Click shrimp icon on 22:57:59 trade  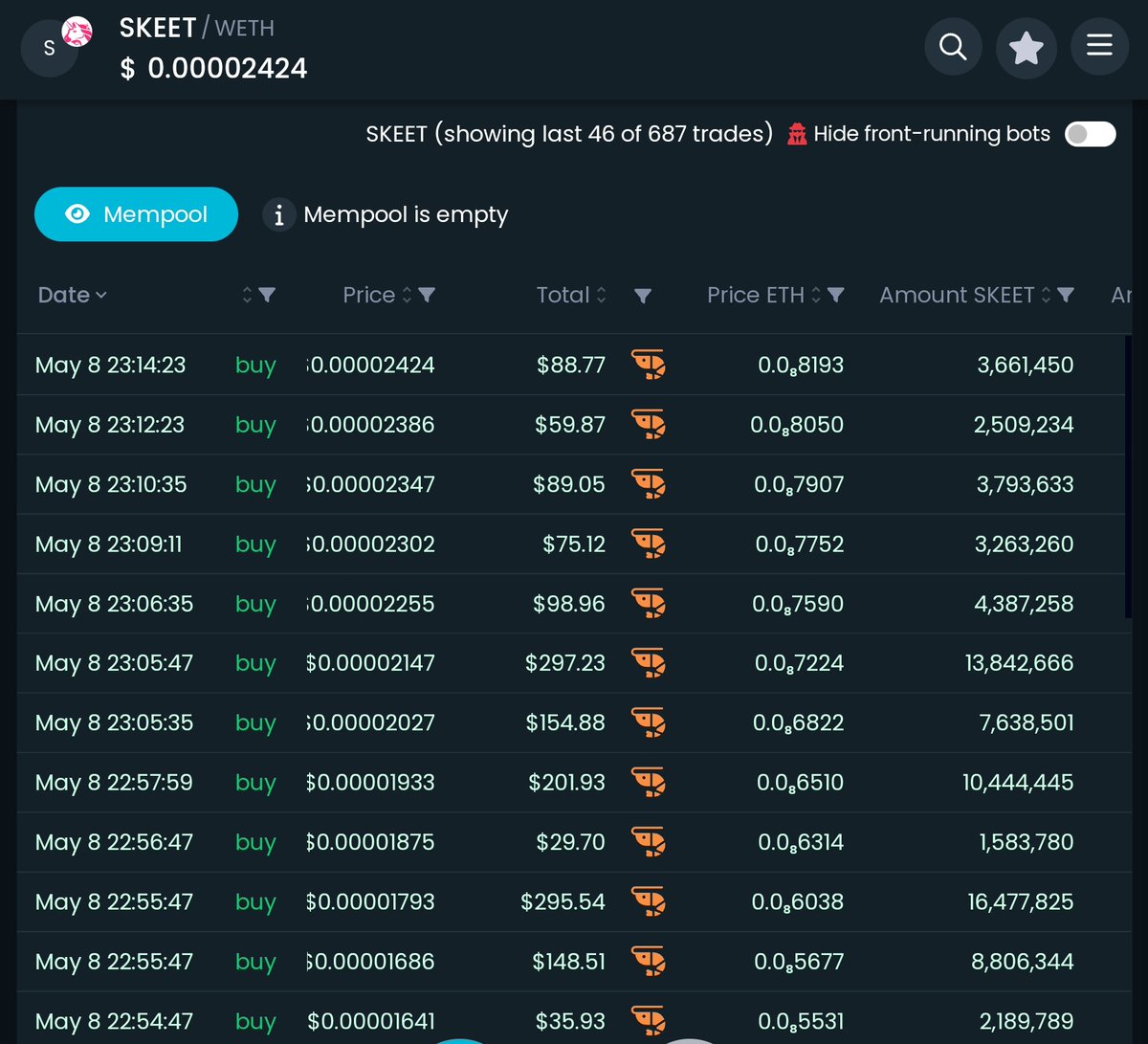pyautogui.click(x=649, y=783)
